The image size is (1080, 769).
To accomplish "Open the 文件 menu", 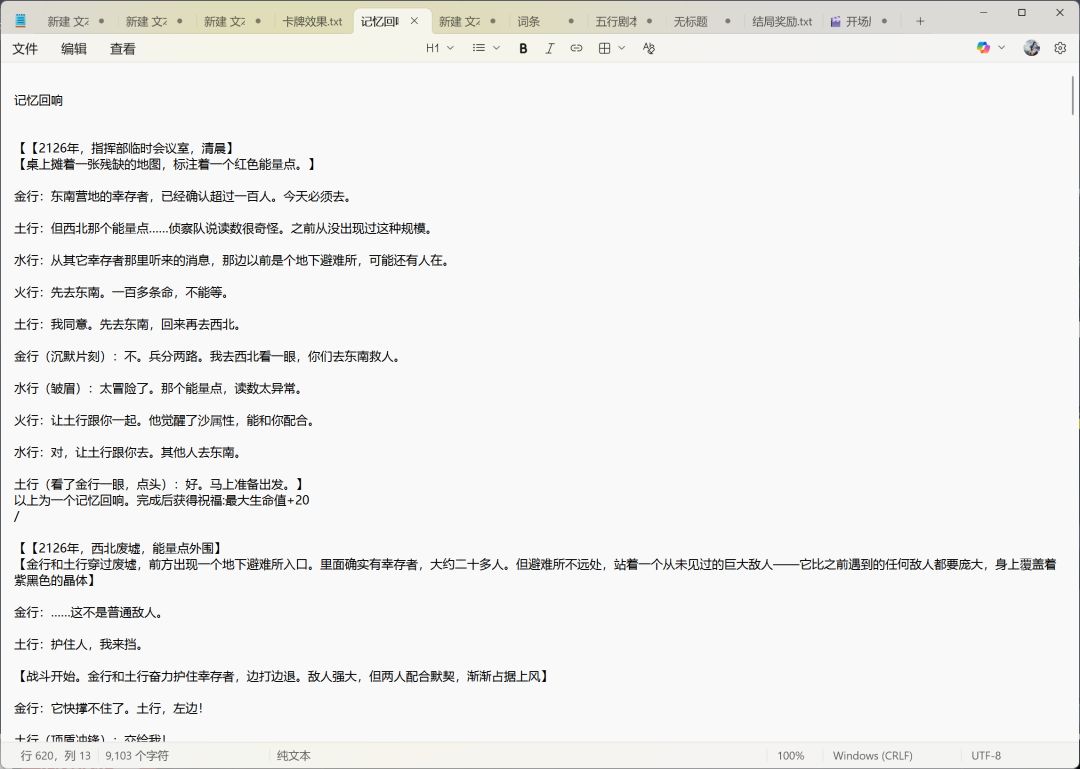I will [25, 48].
